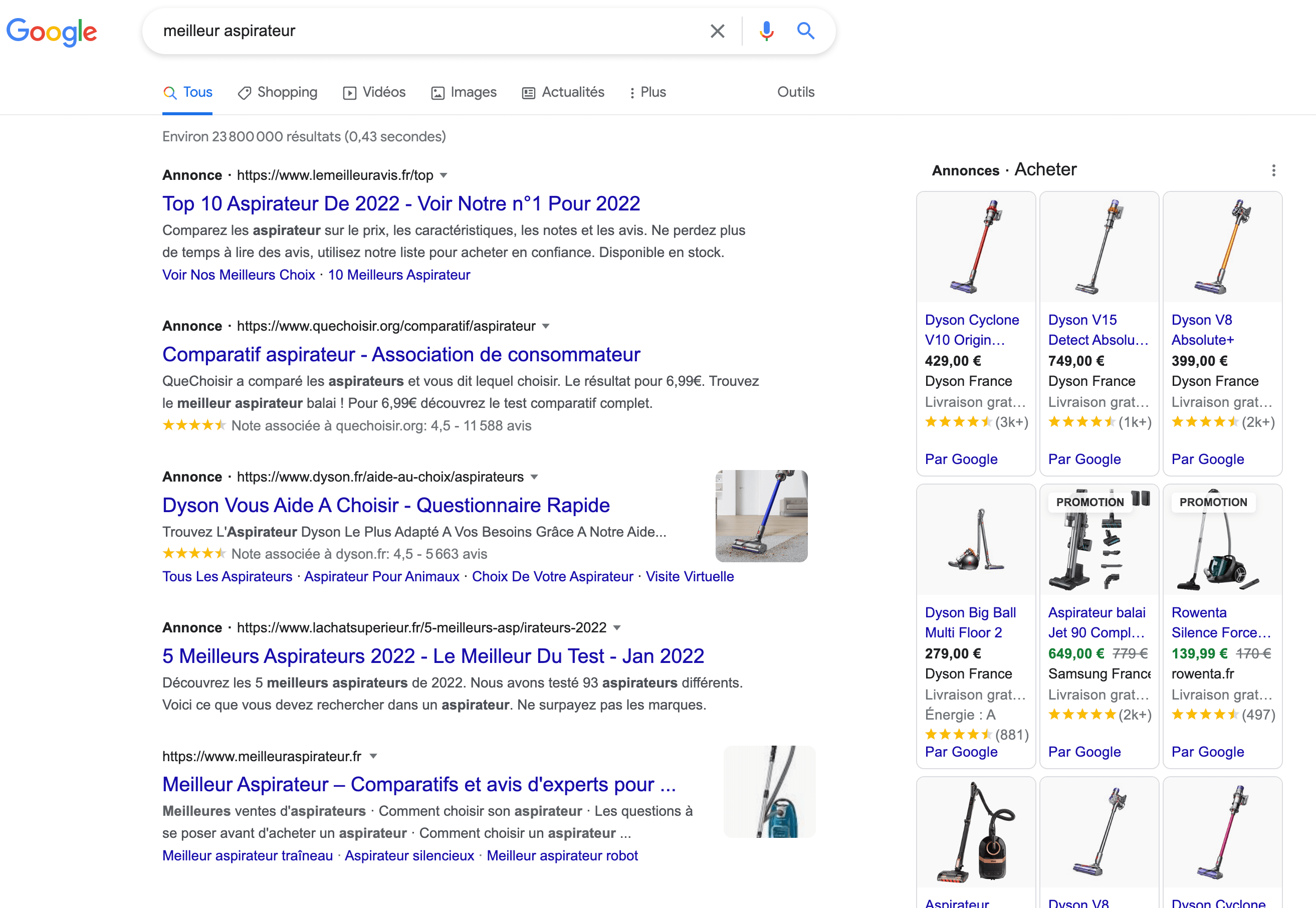Activate voice search with the microphone icon
1316x908 pixels.
pos(766,31)
